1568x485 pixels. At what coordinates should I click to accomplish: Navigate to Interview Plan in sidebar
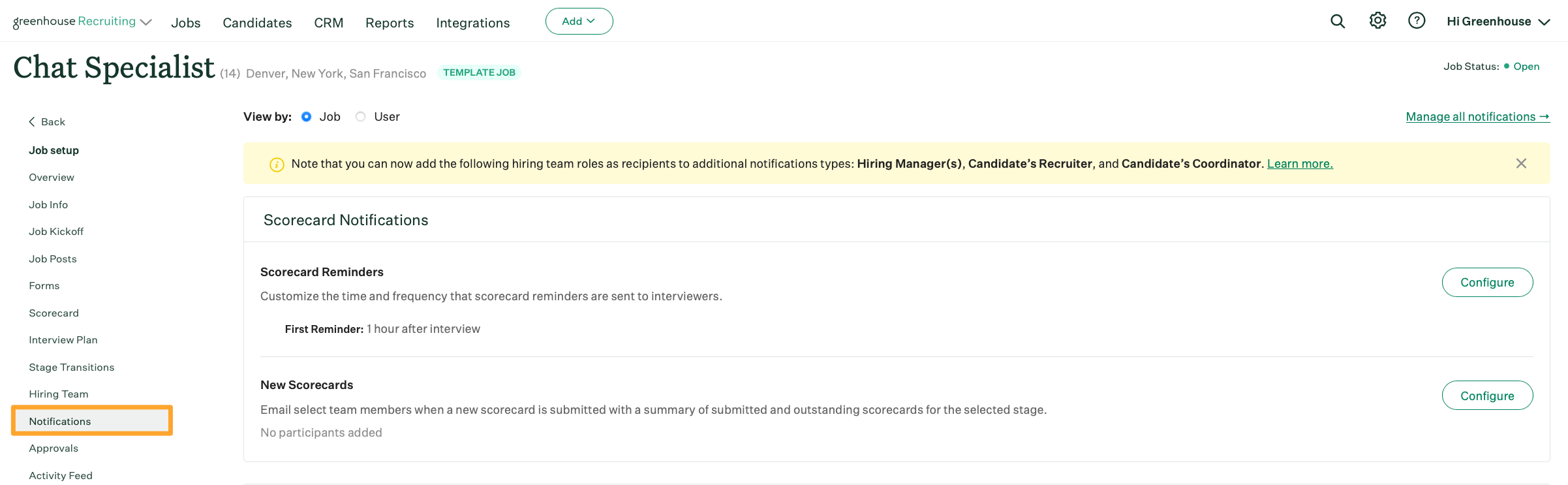pyautogui.click(x=63, y=340)
